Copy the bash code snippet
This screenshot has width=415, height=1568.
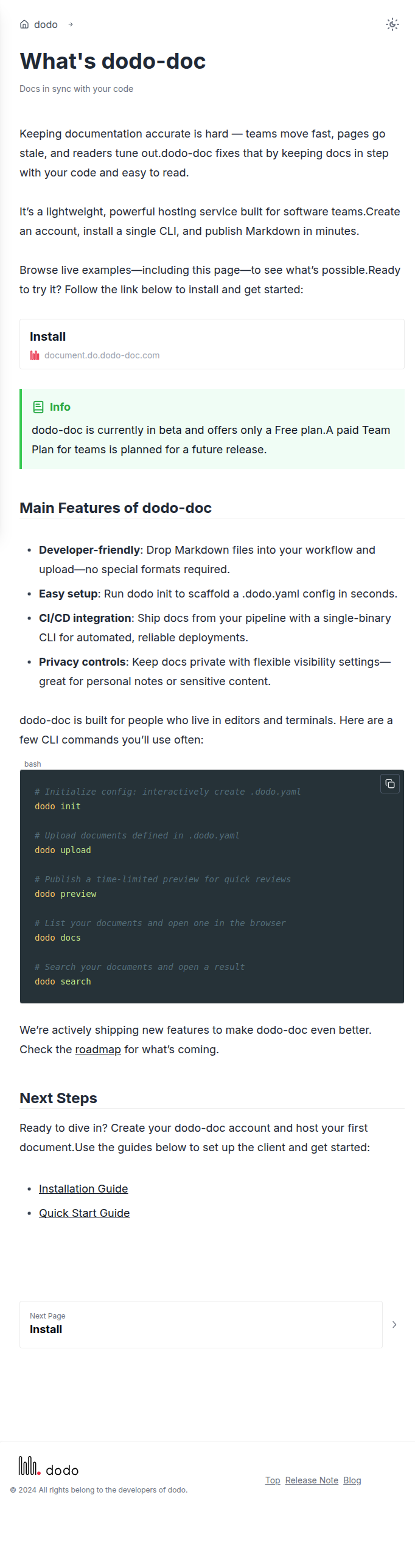pyautogui.click(x=390, y=784)
